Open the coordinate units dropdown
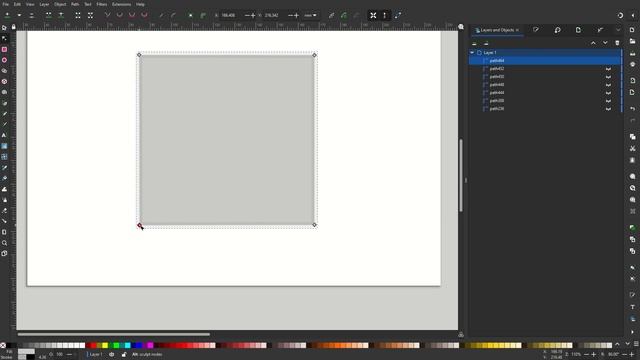The width and height of the screenshot is (640, 360). (x=311, y=15)
